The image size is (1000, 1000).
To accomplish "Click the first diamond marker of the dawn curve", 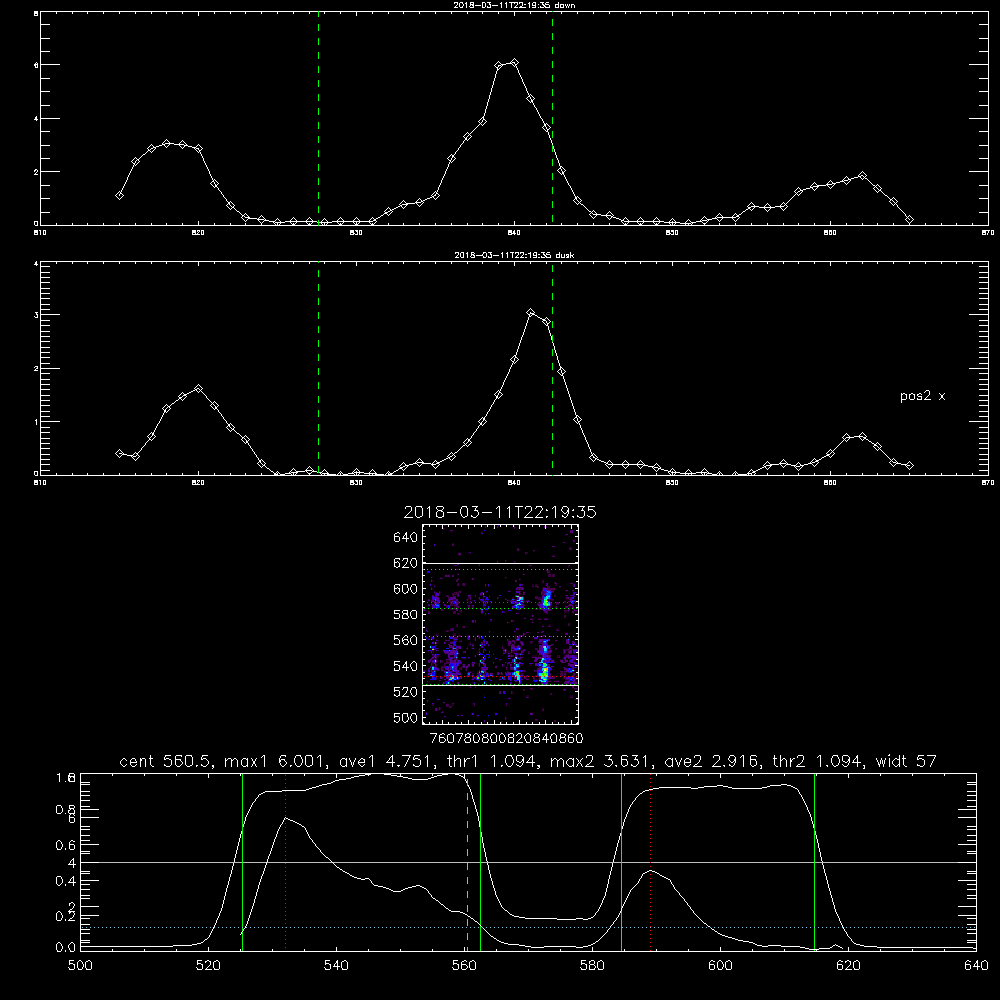I will pos(119,195).
